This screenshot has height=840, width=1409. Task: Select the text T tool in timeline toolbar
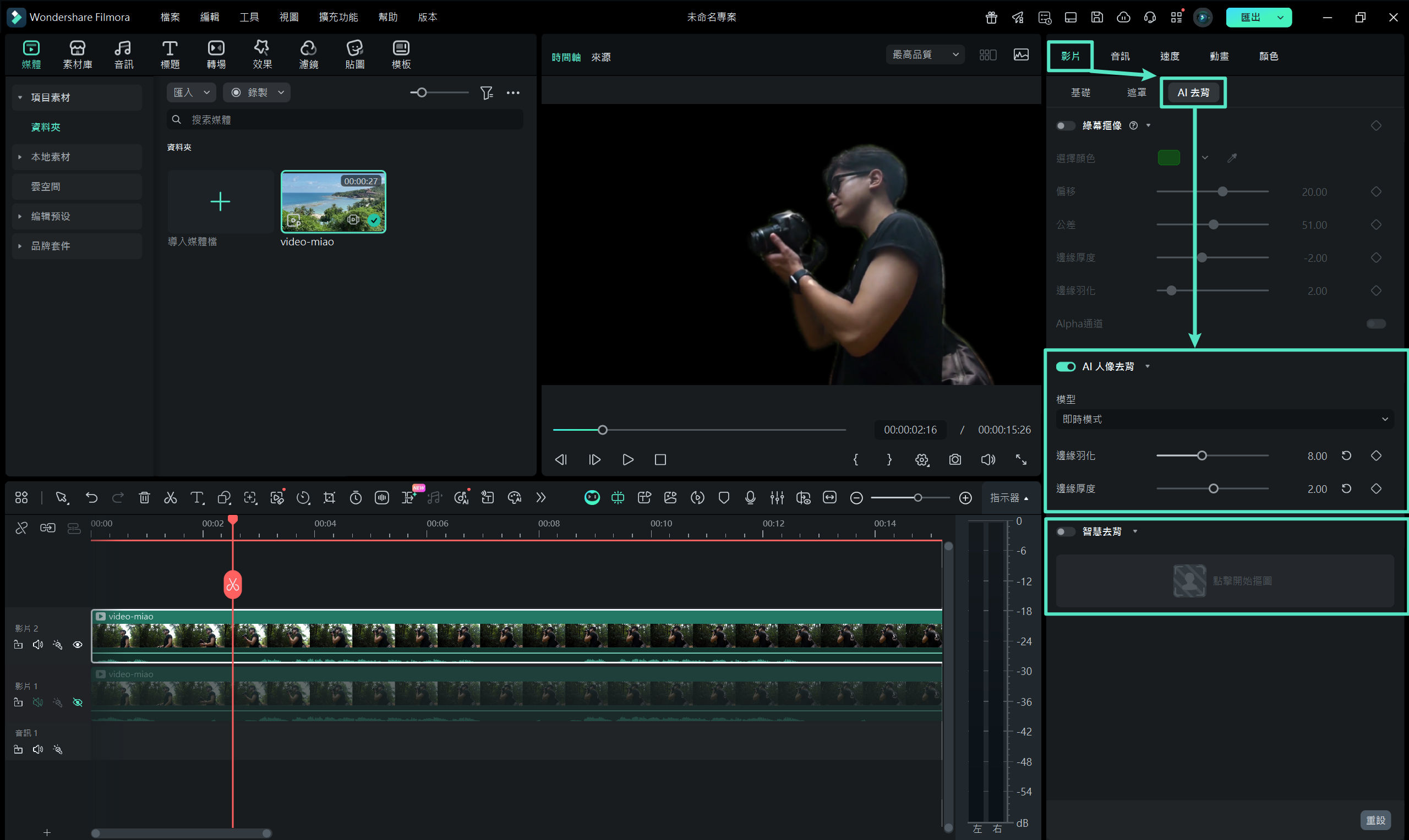(196, 497)
